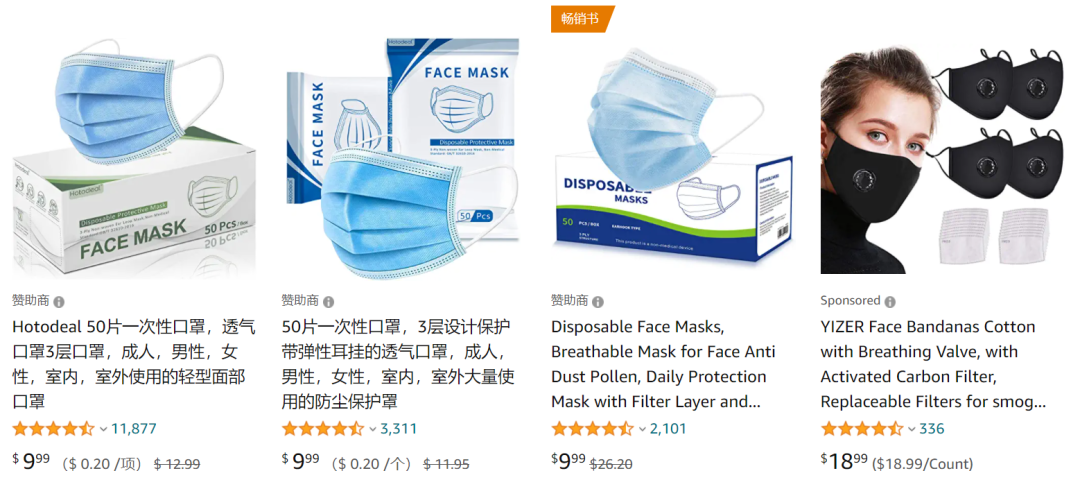Screen dimensions: 1080x480
Task: Click star rating of YIZER bandanas listing
Action: [x=862, y=429]
